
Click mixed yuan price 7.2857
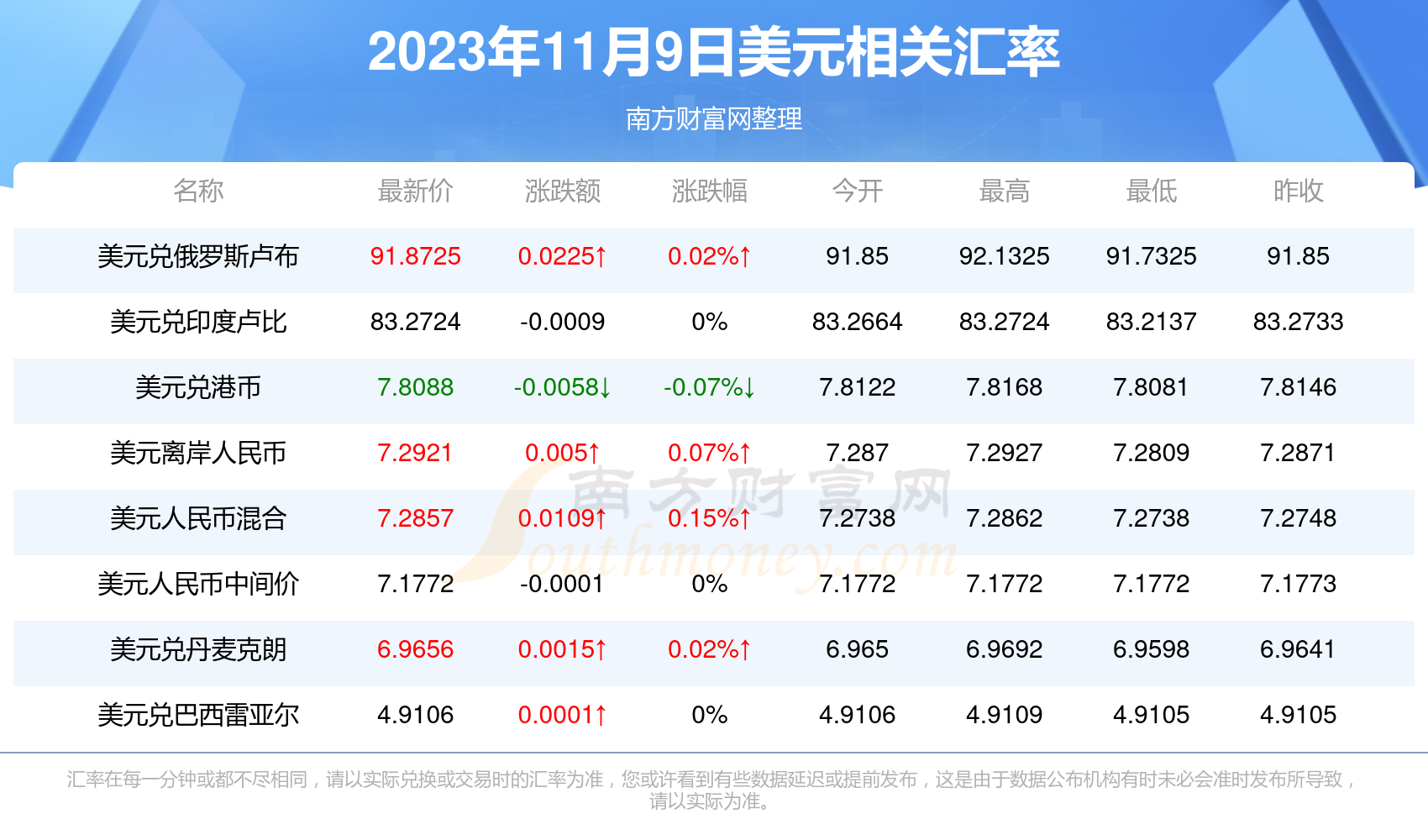click(x=416, y=518)
